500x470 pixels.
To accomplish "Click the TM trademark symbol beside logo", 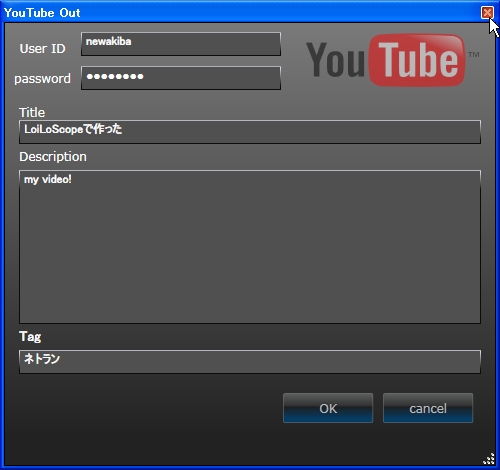I will point(474,54).
